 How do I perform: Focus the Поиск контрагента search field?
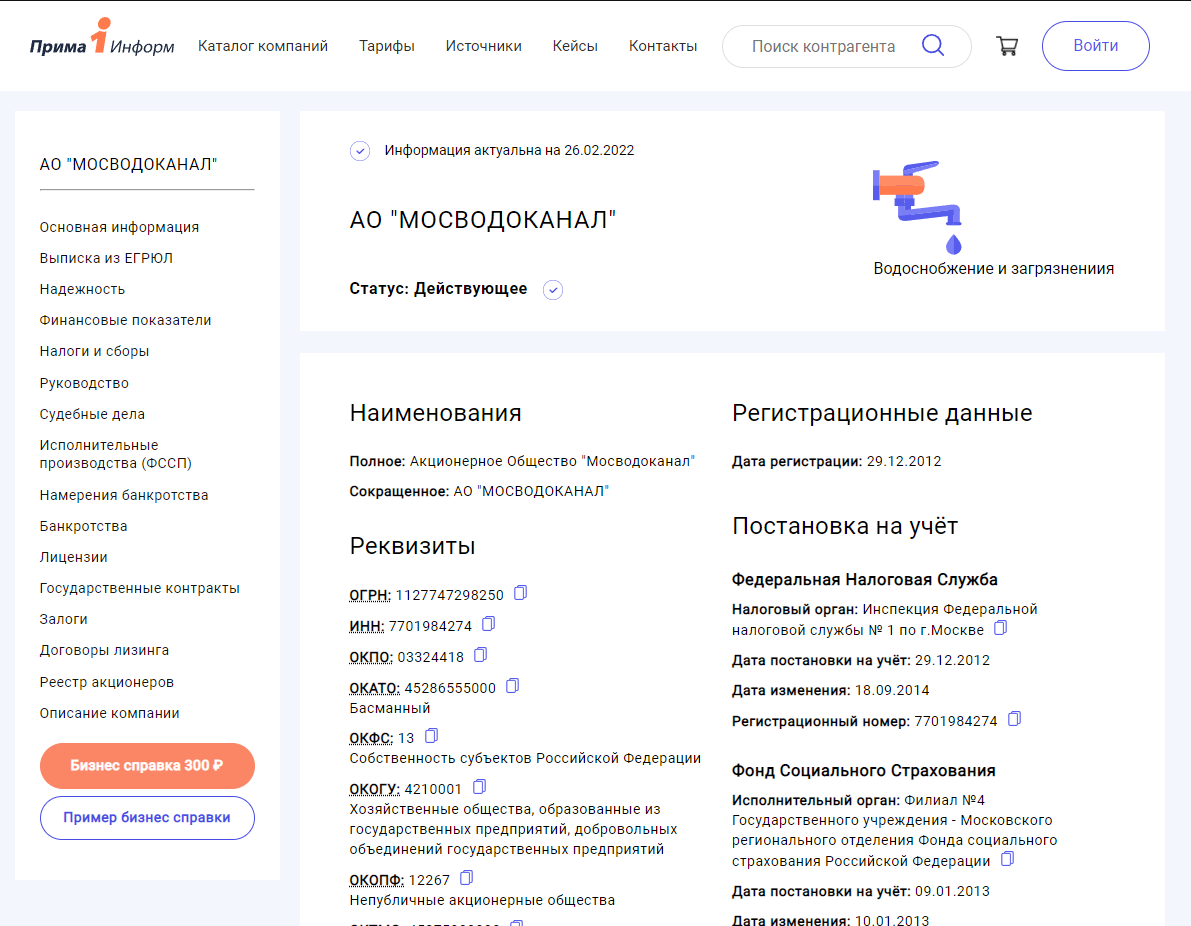(x=823, y=46)
